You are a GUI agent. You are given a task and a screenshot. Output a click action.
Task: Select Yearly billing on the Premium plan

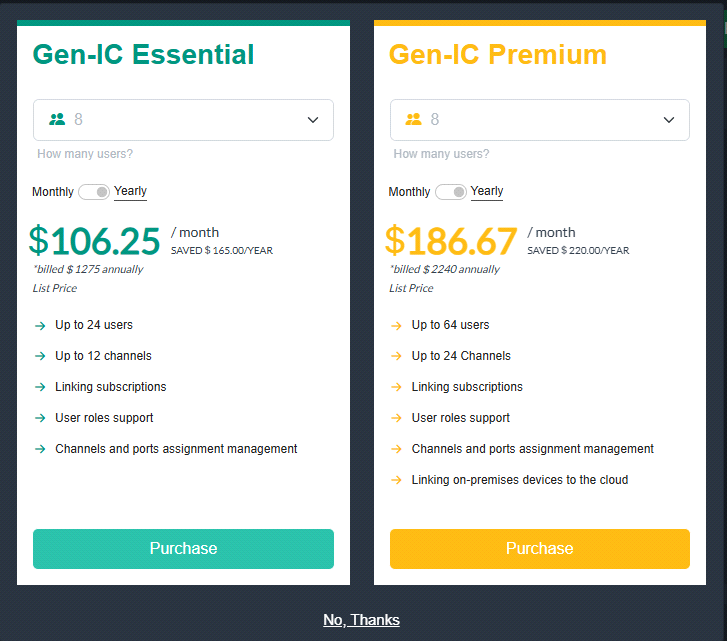point(487,191)
